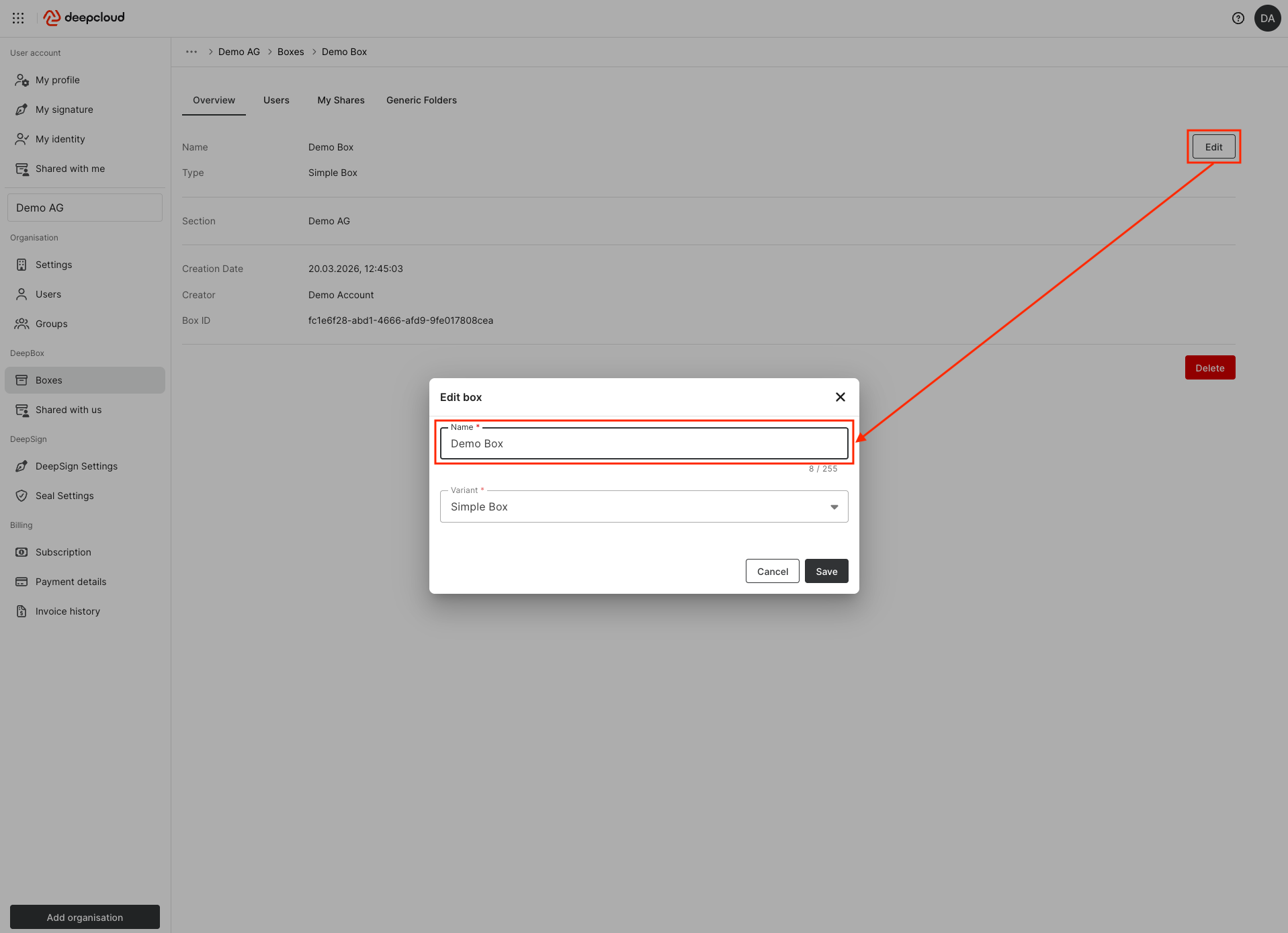Viewport: 1288px width, 933px height.
Task: Close the Edit box dialog
Action: 840,397
